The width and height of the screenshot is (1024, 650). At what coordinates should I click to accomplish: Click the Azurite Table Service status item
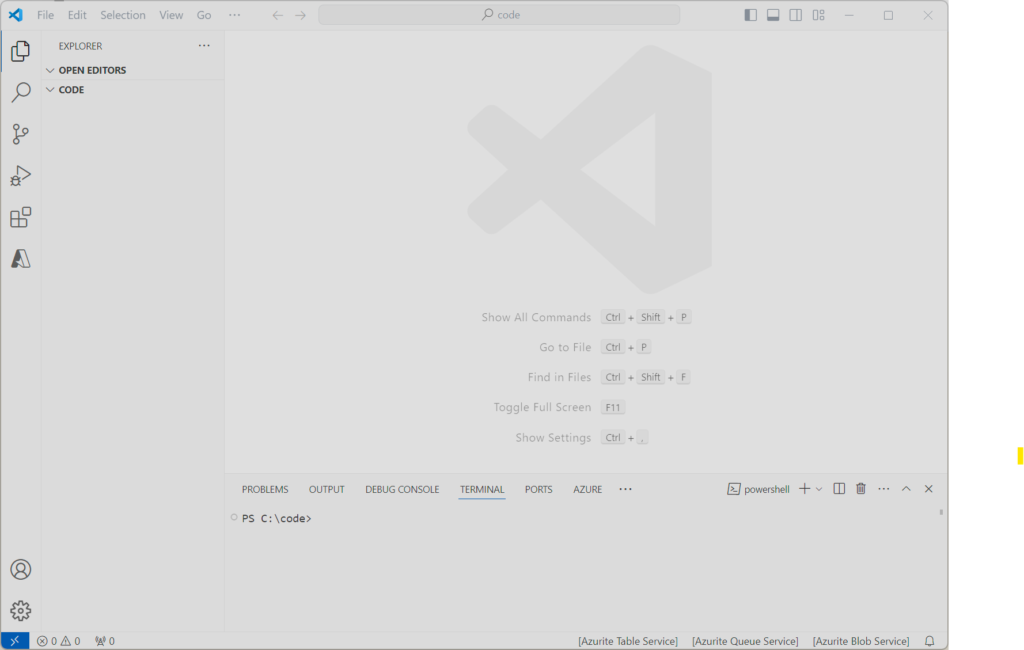[627, 641]
